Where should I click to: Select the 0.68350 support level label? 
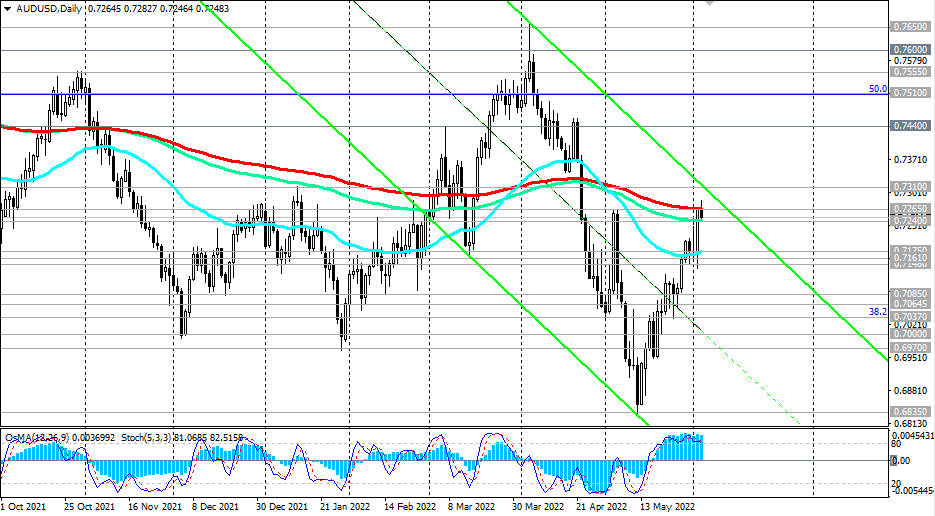pos(910,411)
